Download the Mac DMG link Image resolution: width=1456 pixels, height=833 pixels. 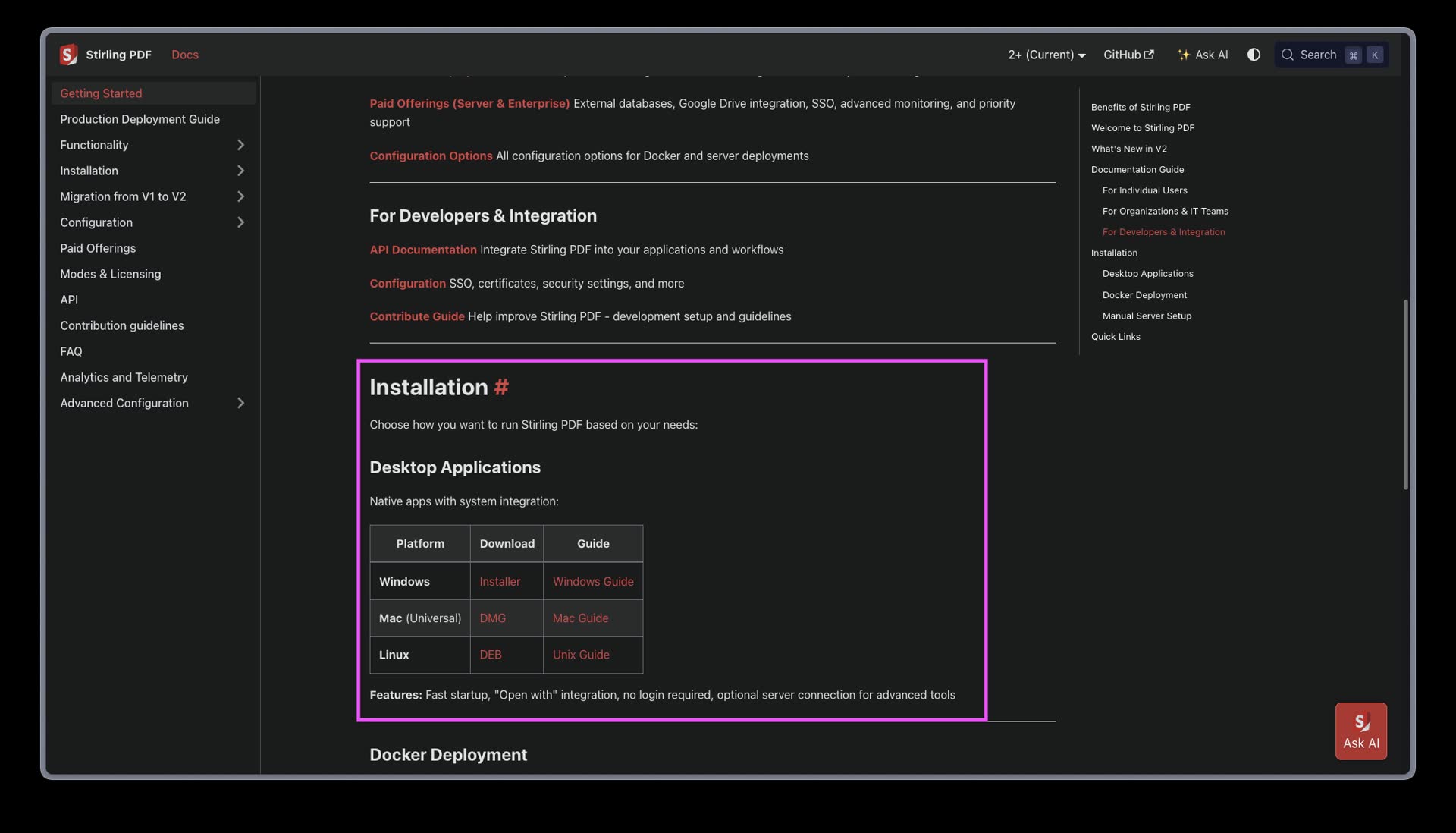point(492,618)
